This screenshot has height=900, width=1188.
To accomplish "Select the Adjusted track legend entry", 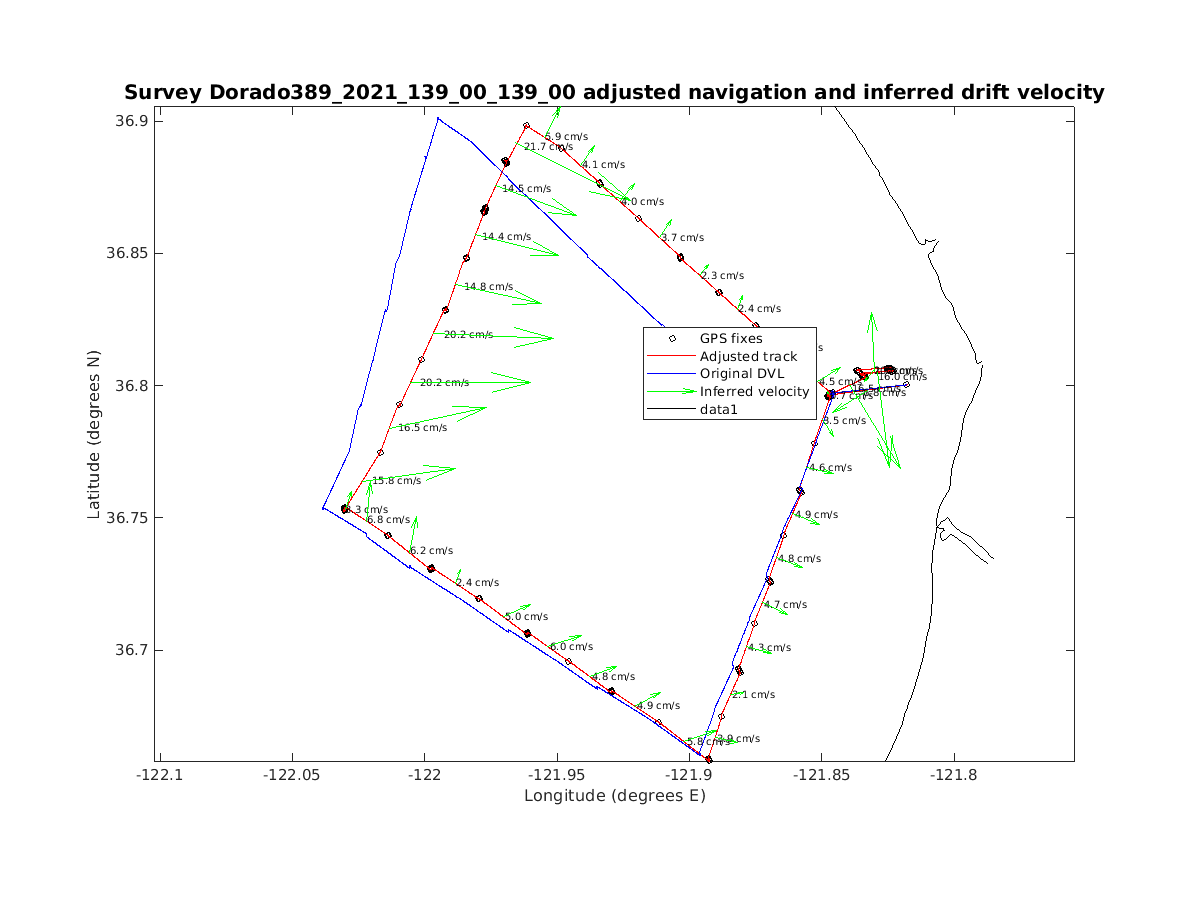I will click(x=748, y=357).
